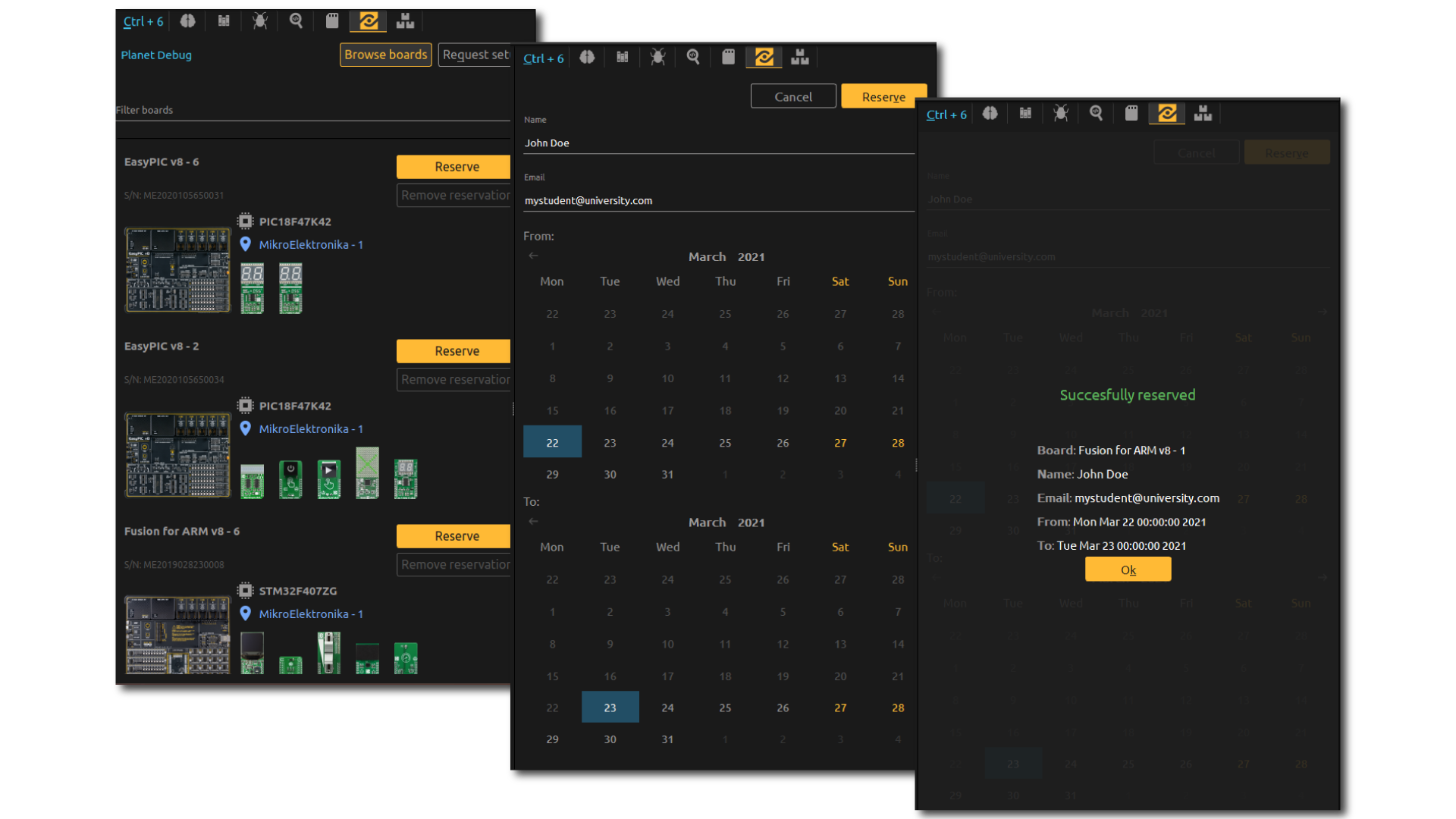Choose March 30 in the To calendar
The image size is (1456, 819).
coord(610,739)
